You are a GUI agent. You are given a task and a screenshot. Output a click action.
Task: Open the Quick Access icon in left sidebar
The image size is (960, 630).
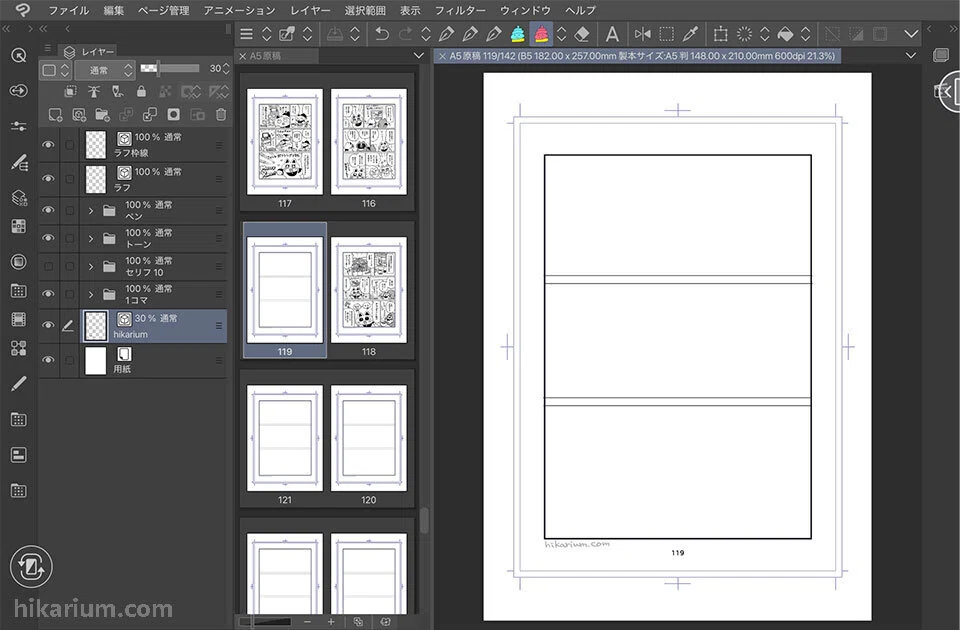[x=19, y=56]
